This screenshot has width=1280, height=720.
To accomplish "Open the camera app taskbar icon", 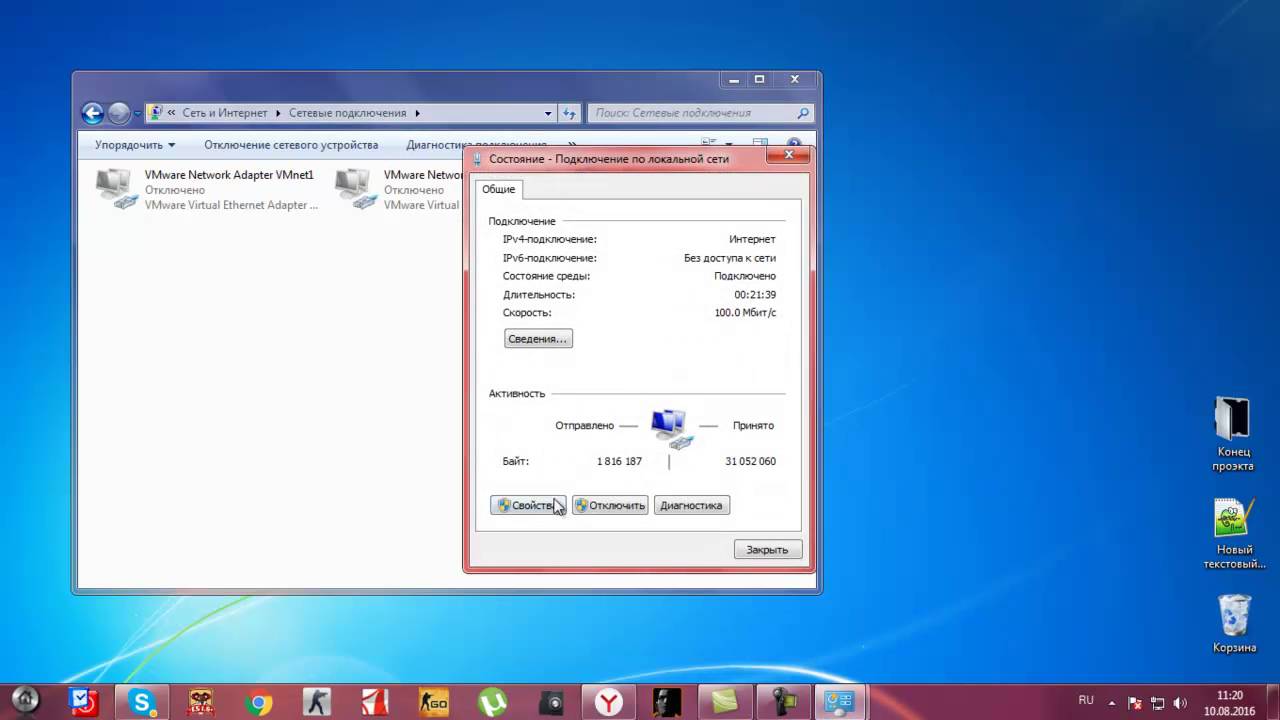I will 551,702.
